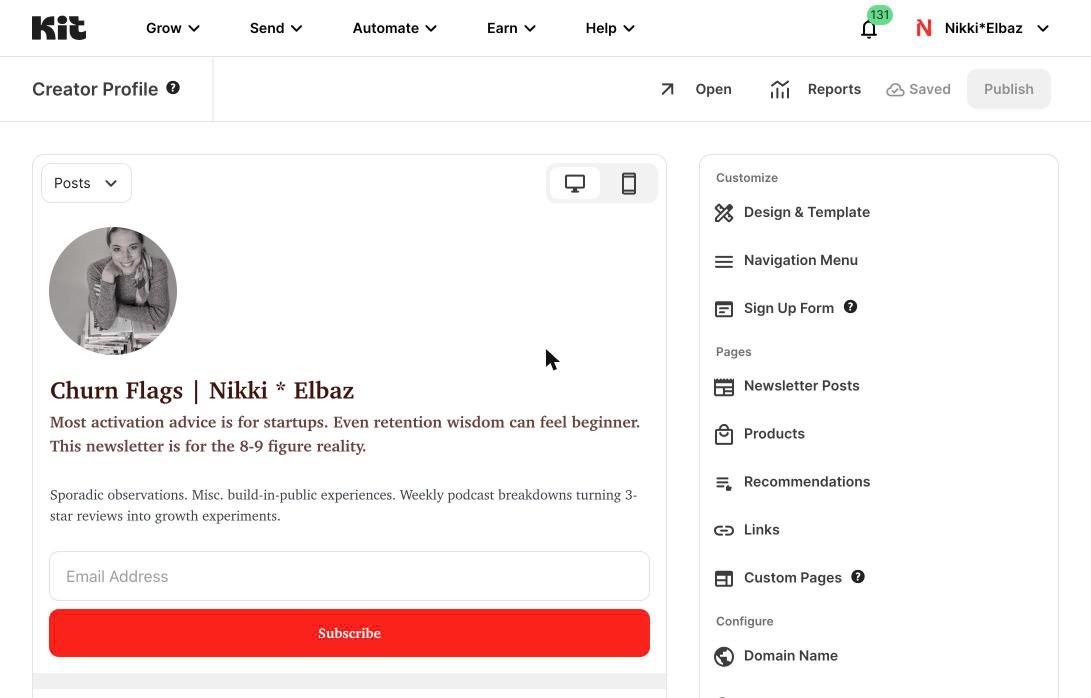Image resolution: width=1091 pixels, height=698 pixels.
Task: Click the Creator Profile help question mark
Action: click(173, 88)
